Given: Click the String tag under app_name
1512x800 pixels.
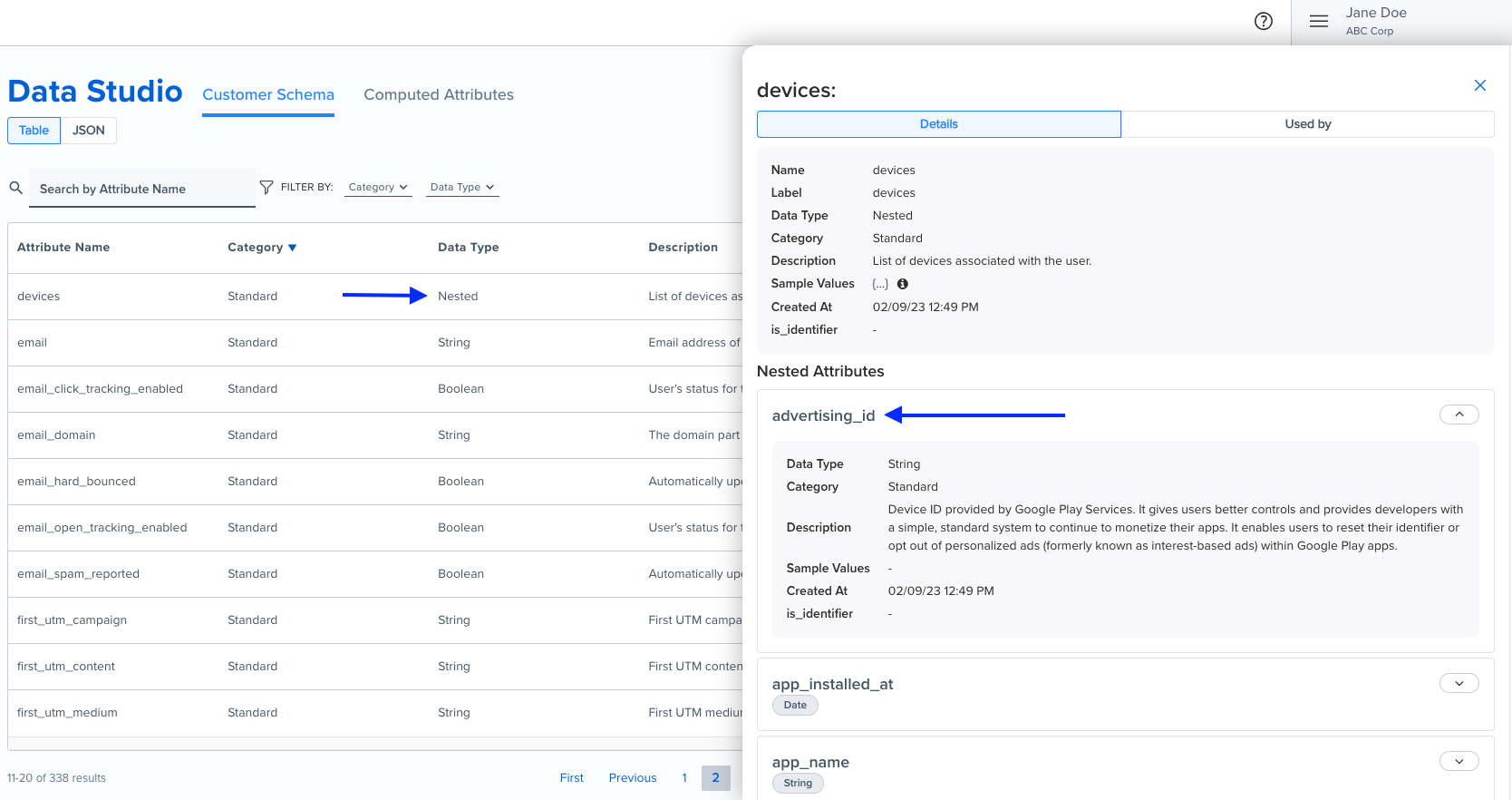Looking at the screenshot, I should pyautogui.click(x=798, y=783).
